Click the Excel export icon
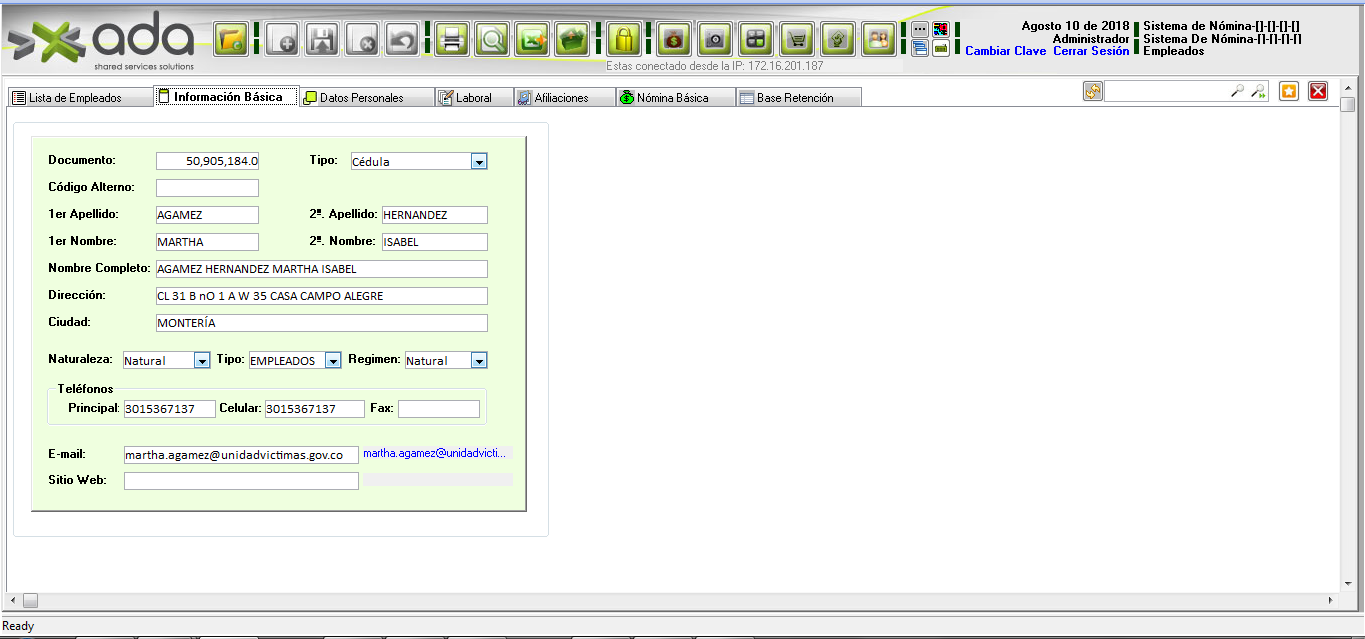This screenshot has width=1365, height=639. coord(532,40)
